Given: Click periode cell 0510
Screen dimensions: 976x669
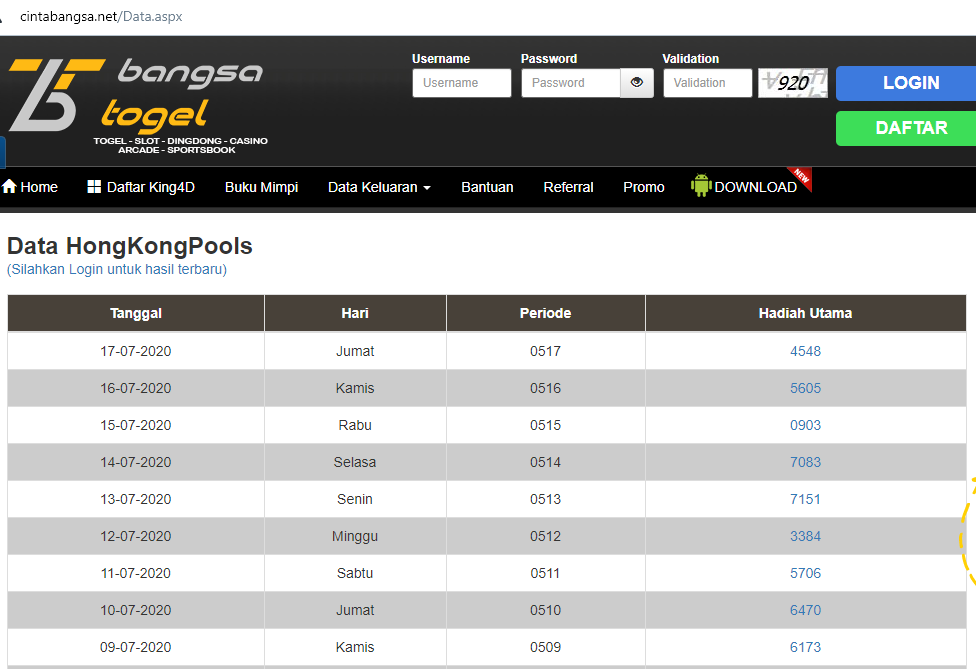Looking at the screenshot, I should coord(545,610).
